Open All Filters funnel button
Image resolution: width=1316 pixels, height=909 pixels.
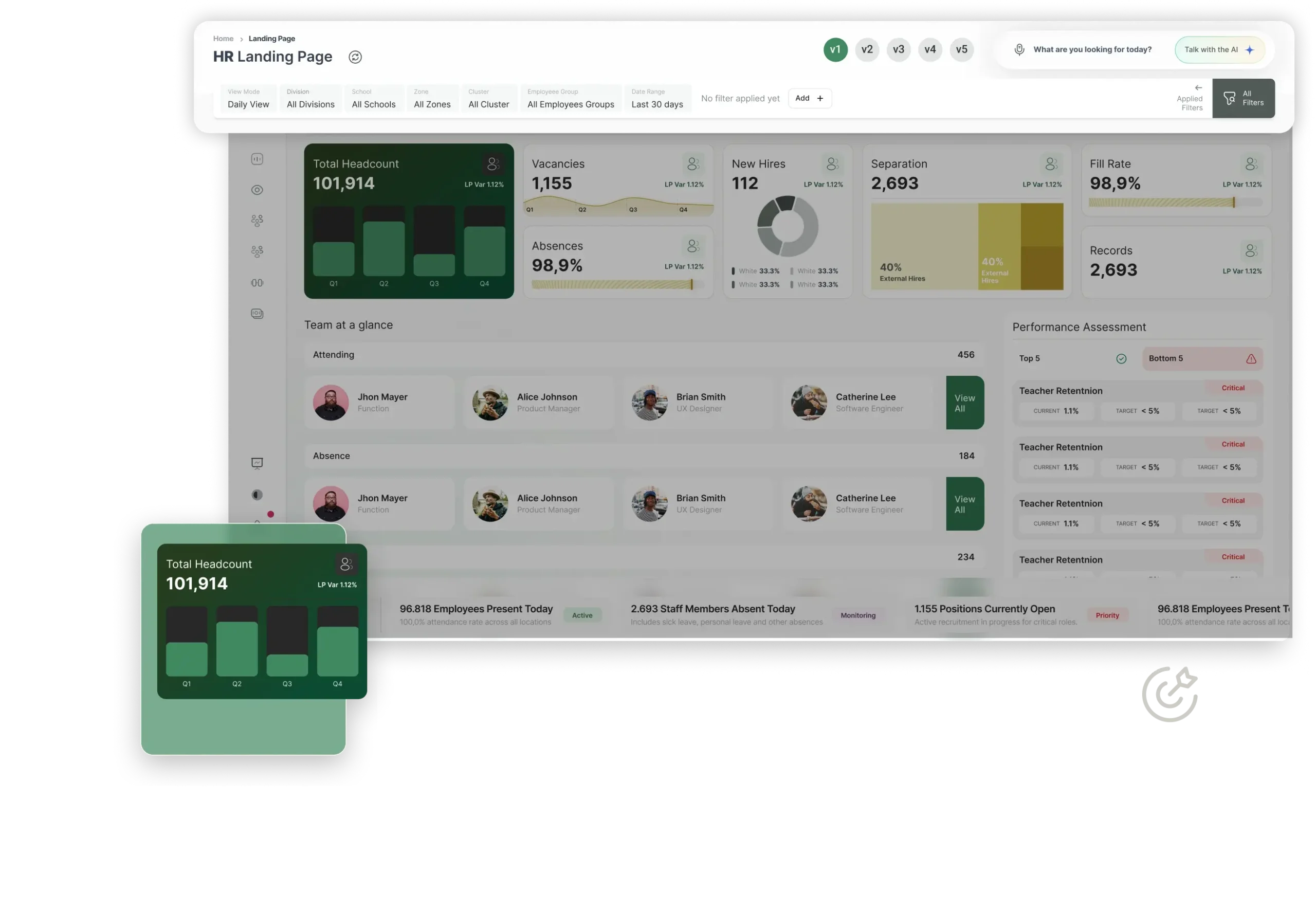(1243, 99)
